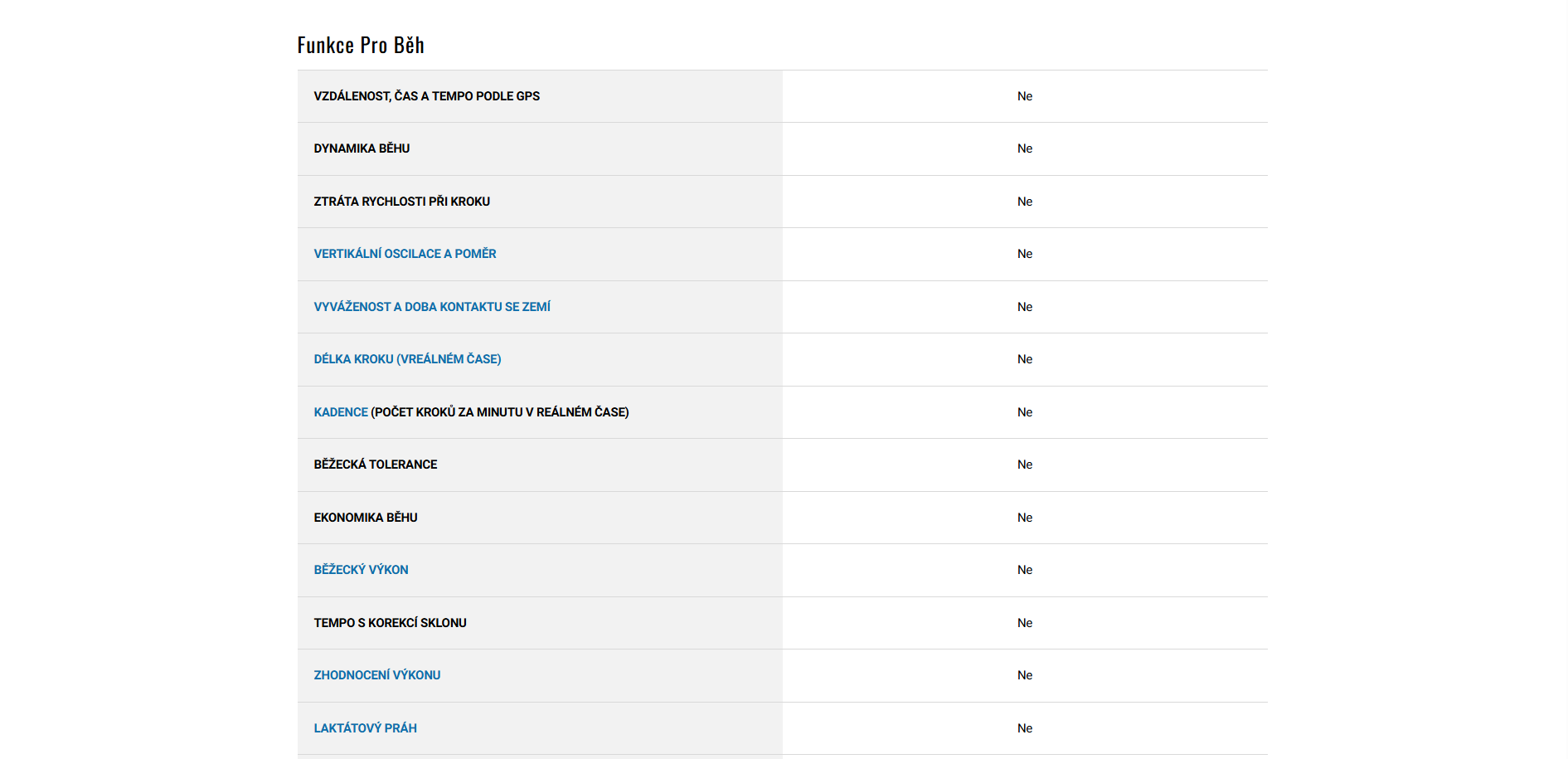Select the Ekonomika běhu row label

366,518
